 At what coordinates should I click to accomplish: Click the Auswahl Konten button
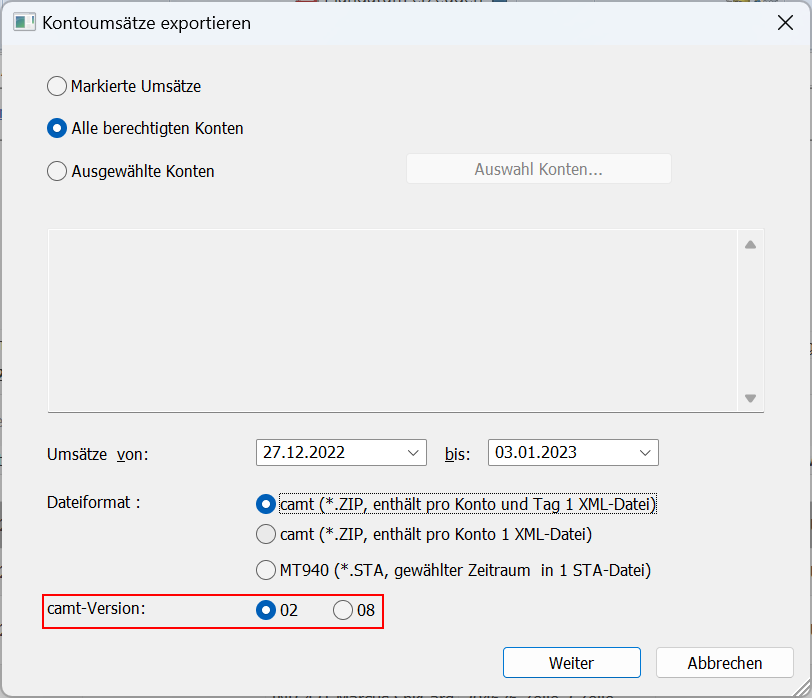coord(539,169)
